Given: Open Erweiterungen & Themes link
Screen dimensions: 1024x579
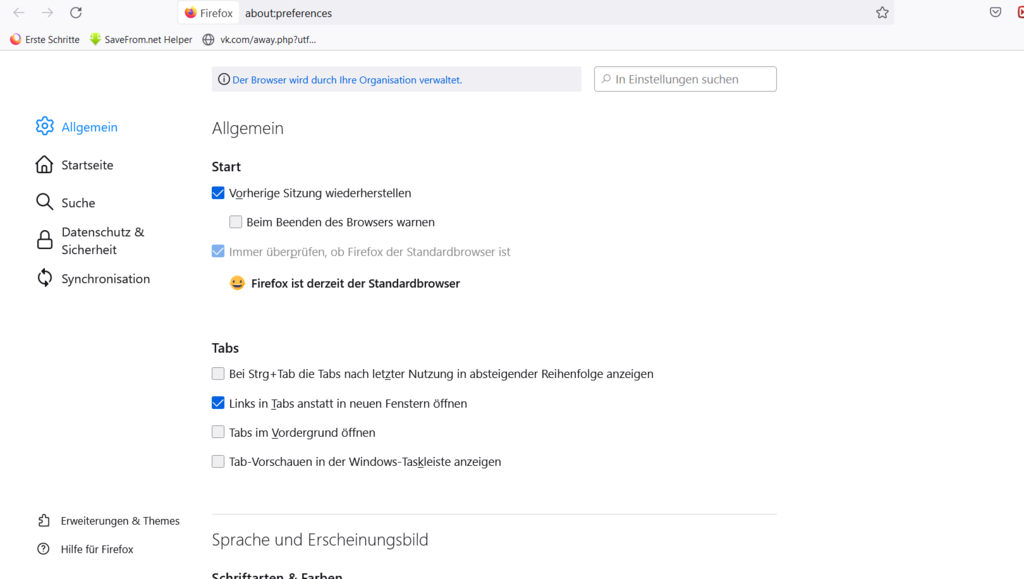Looking at the screenshot, I should coord(119,521).
